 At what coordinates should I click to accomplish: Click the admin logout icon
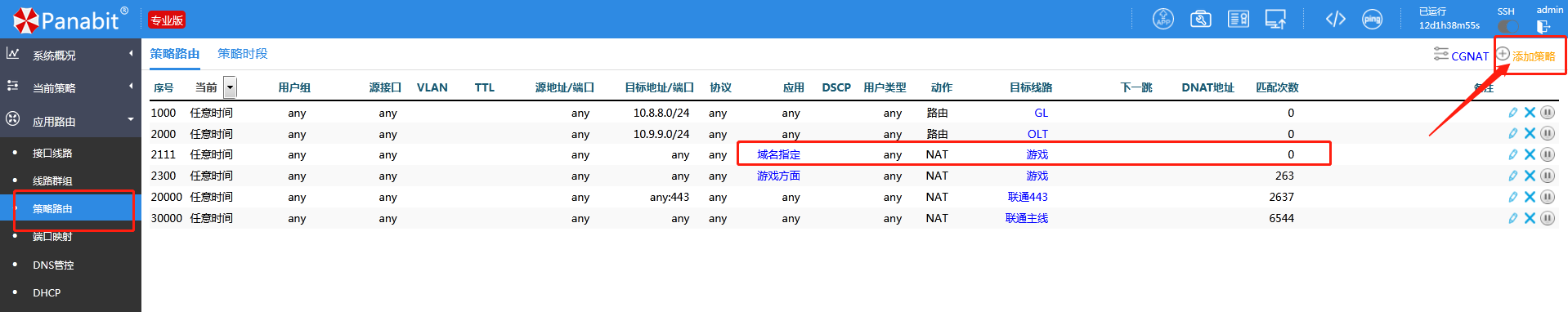(1543, 26)
